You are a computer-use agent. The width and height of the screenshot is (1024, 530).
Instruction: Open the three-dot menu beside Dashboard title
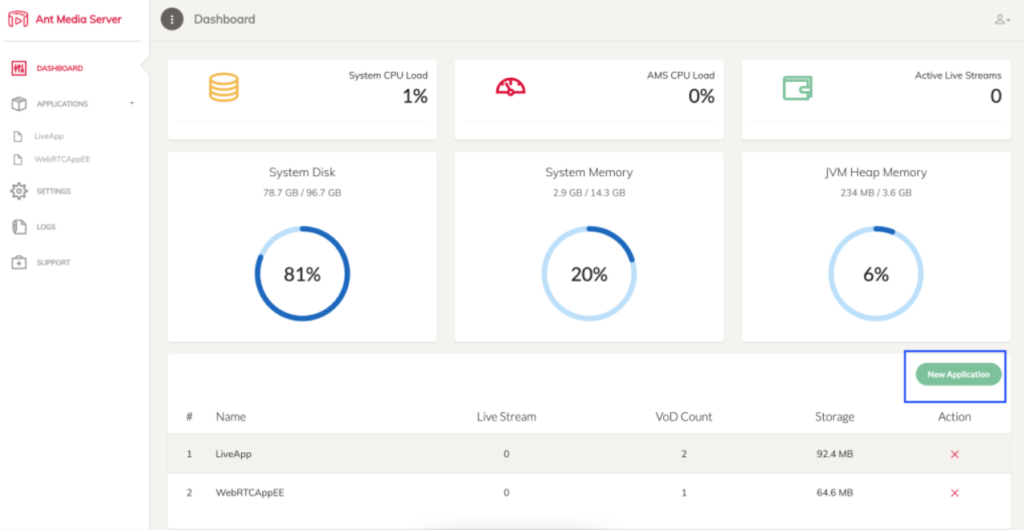(x=172, y=19)
